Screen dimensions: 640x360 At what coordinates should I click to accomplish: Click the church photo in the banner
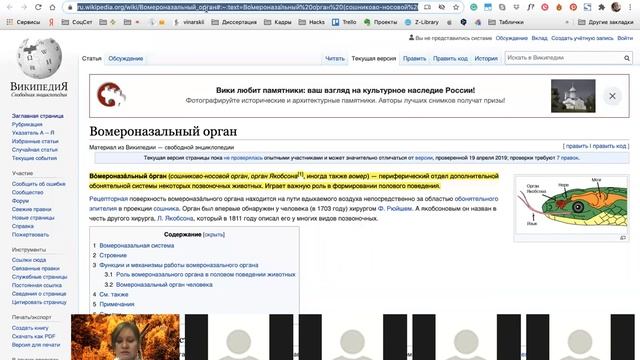coord(573,96)
